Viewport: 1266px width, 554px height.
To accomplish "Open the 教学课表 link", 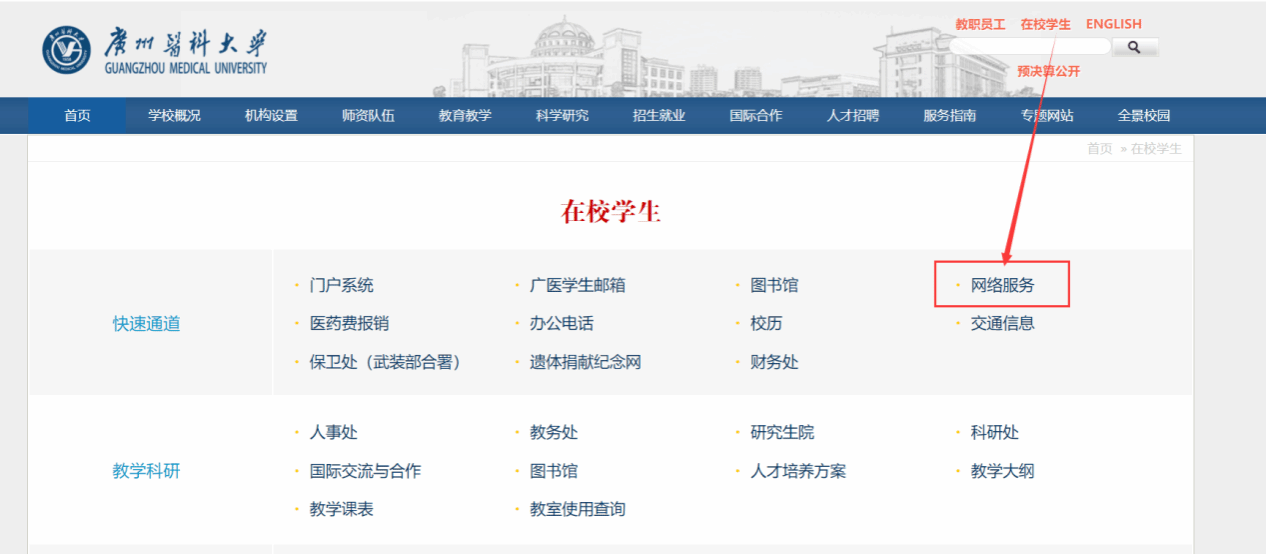I will pyautogui.click(x=342, y=509).
